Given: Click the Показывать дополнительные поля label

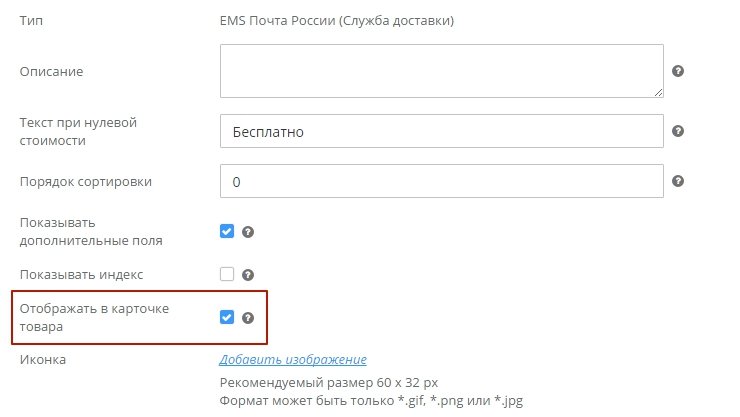Looking at the screenshot, I should [90, 231].
